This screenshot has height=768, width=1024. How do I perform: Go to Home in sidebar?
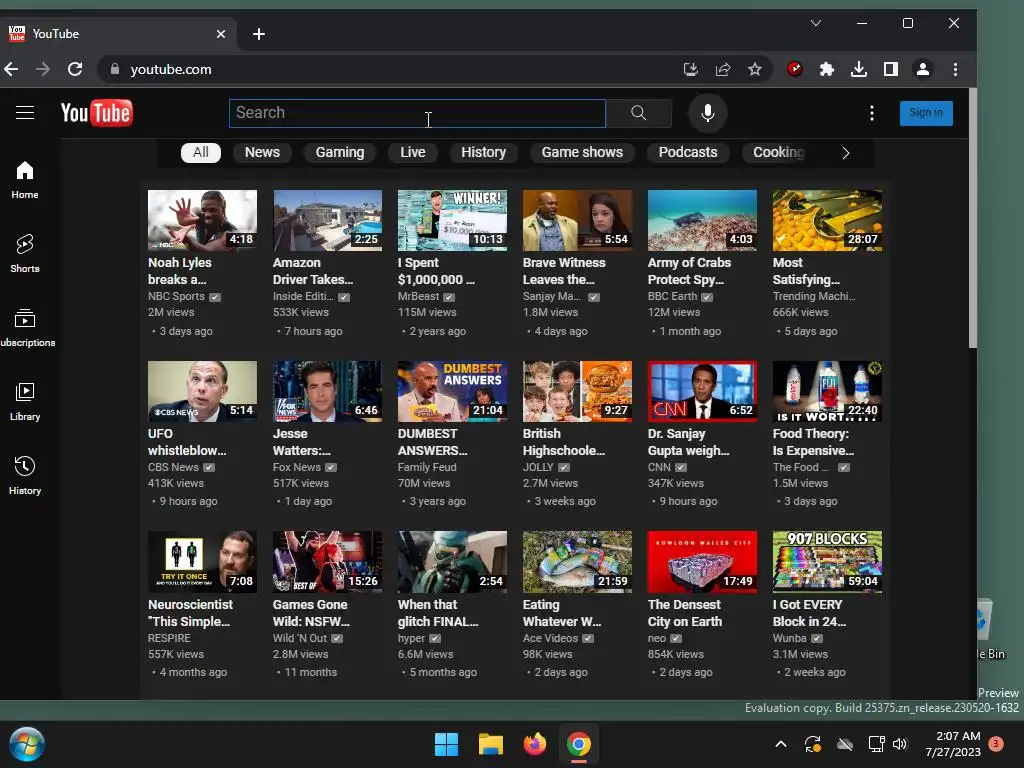coord(25,180)
